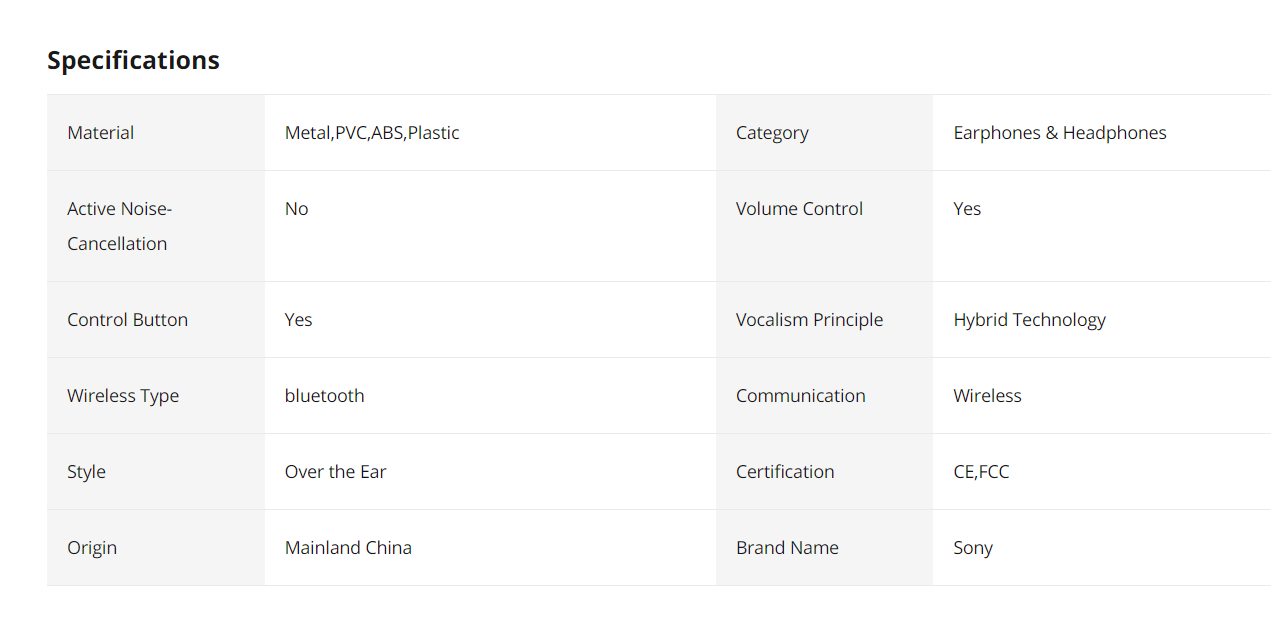Select the Volume Control label
This screenshot has height=622, width=1271.
click(x=799, y=209)
